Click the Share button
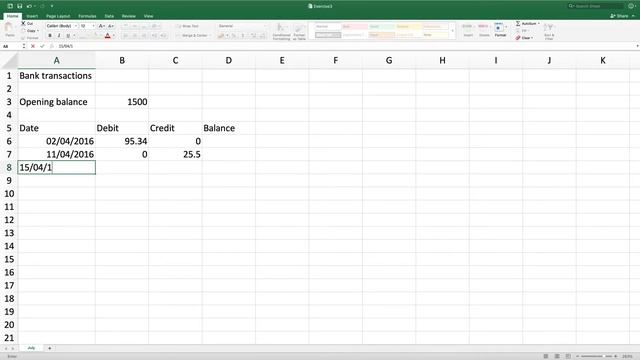The width and height of the screenshot is (640, 360). (620, 16)
